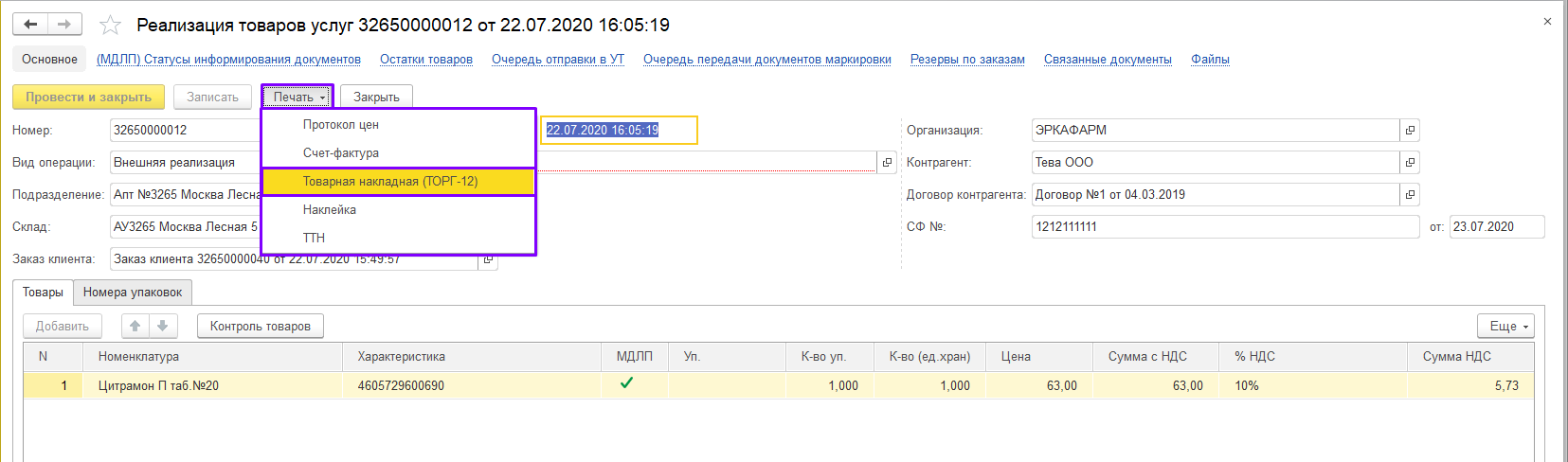Select Протокол цен print option
1568x462 pixels.
(341, 125)
